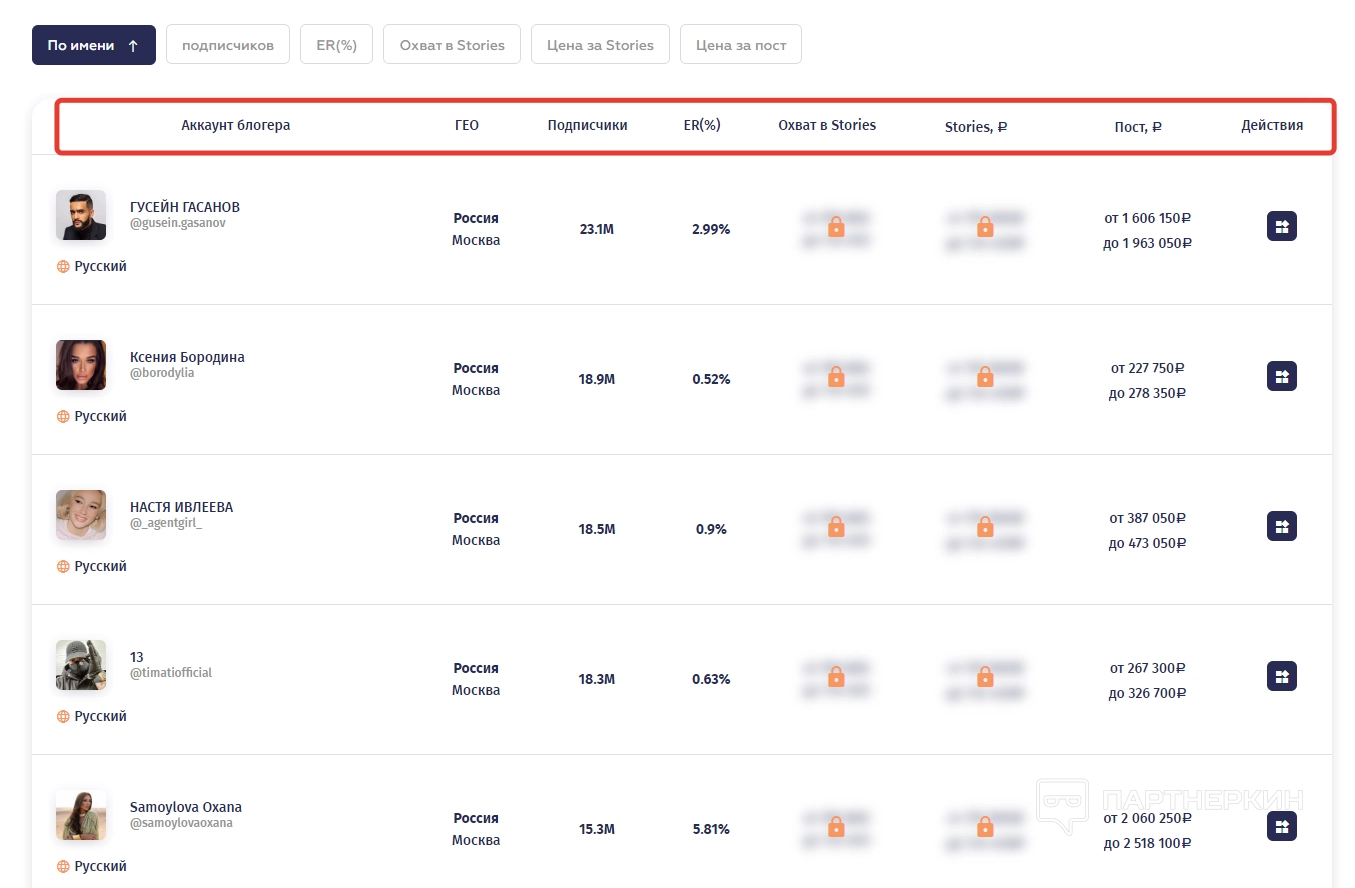The height and width of the screenshot is (888, 1355).
Task: Open the @samoylovaoxana account link
Action: (181, 823)
